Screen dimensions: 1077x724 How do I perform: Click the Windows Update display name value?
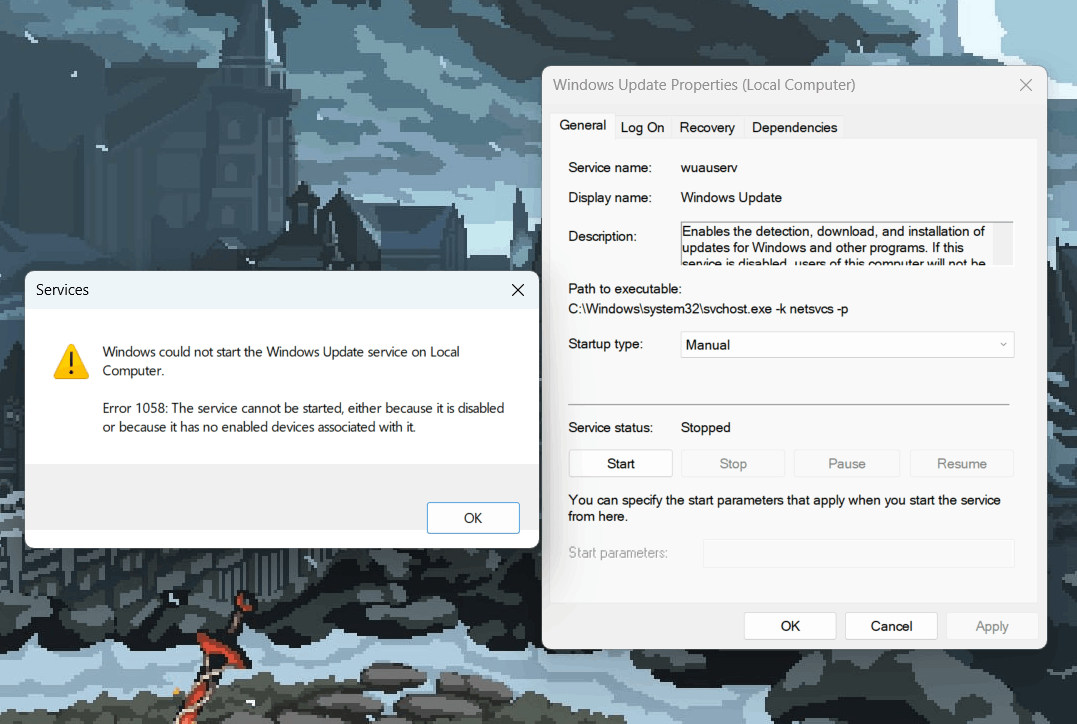point(731,198)
